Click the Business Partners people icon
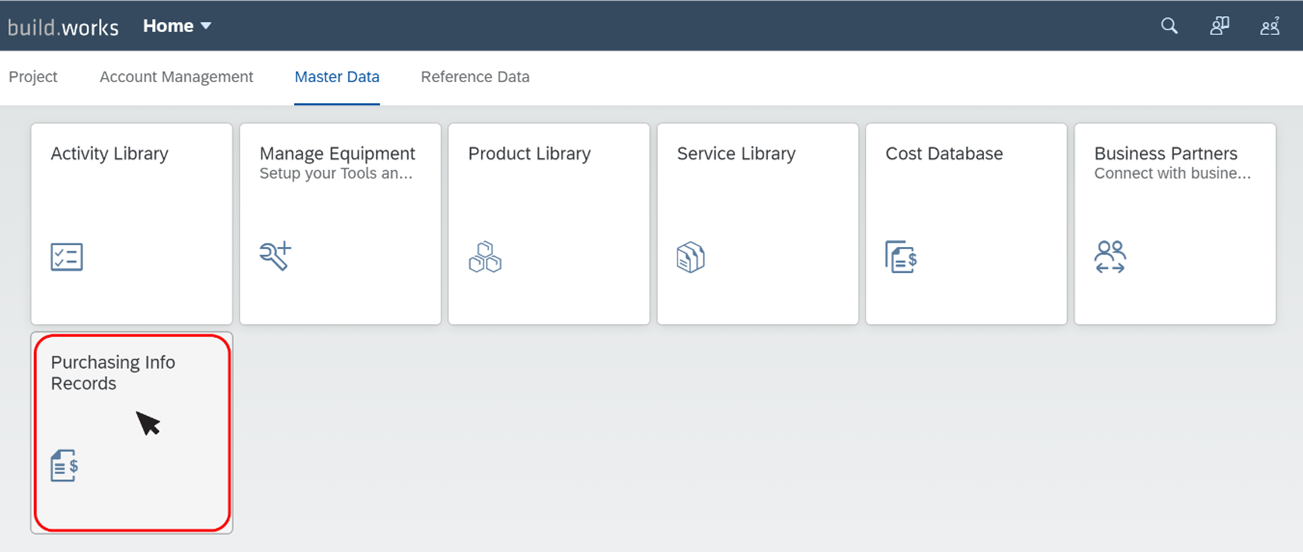1303x552 pixels. [1110, 257]
